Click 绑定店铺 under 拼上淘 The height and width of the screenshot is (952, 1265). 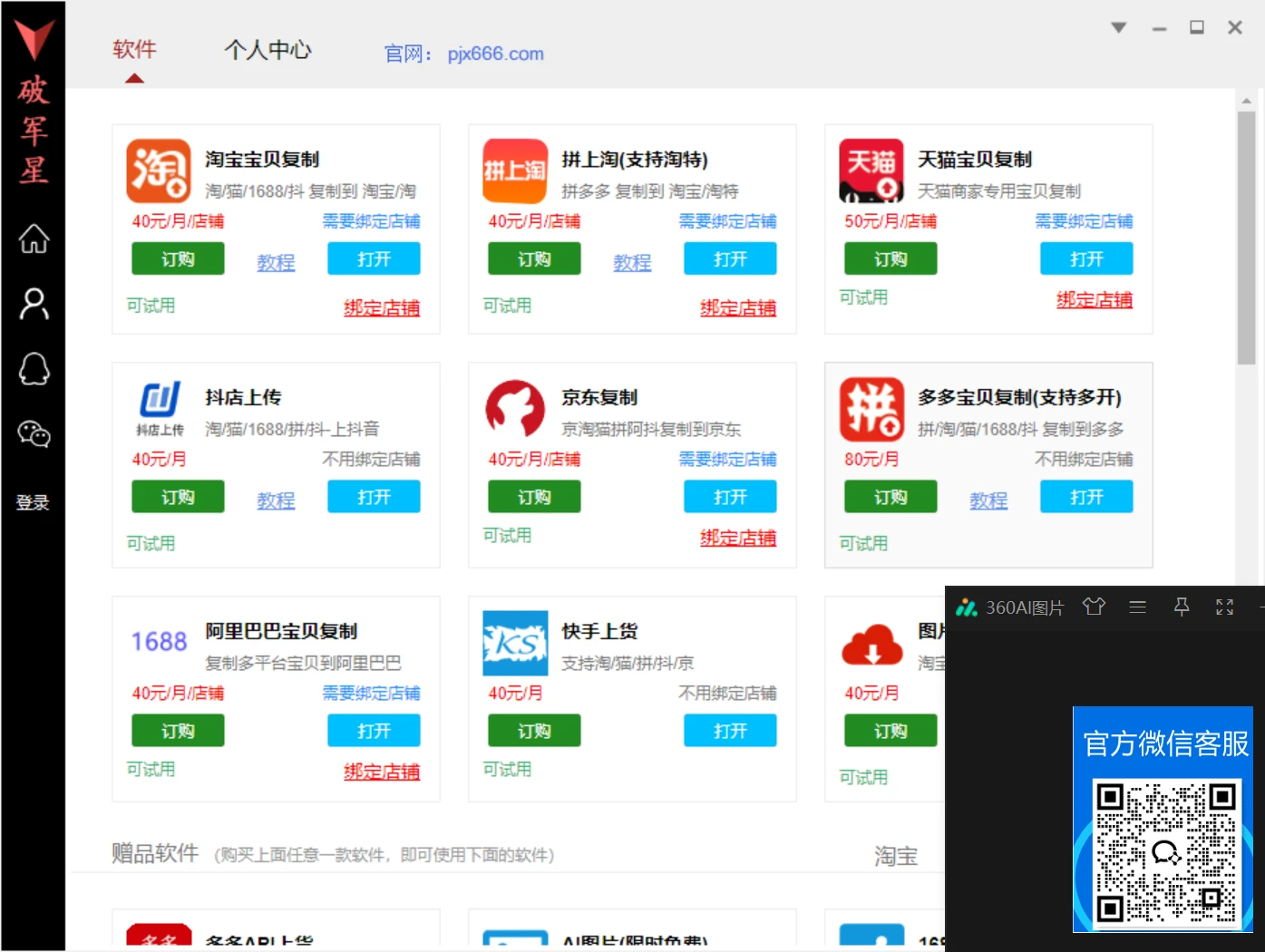coord(738,308)
